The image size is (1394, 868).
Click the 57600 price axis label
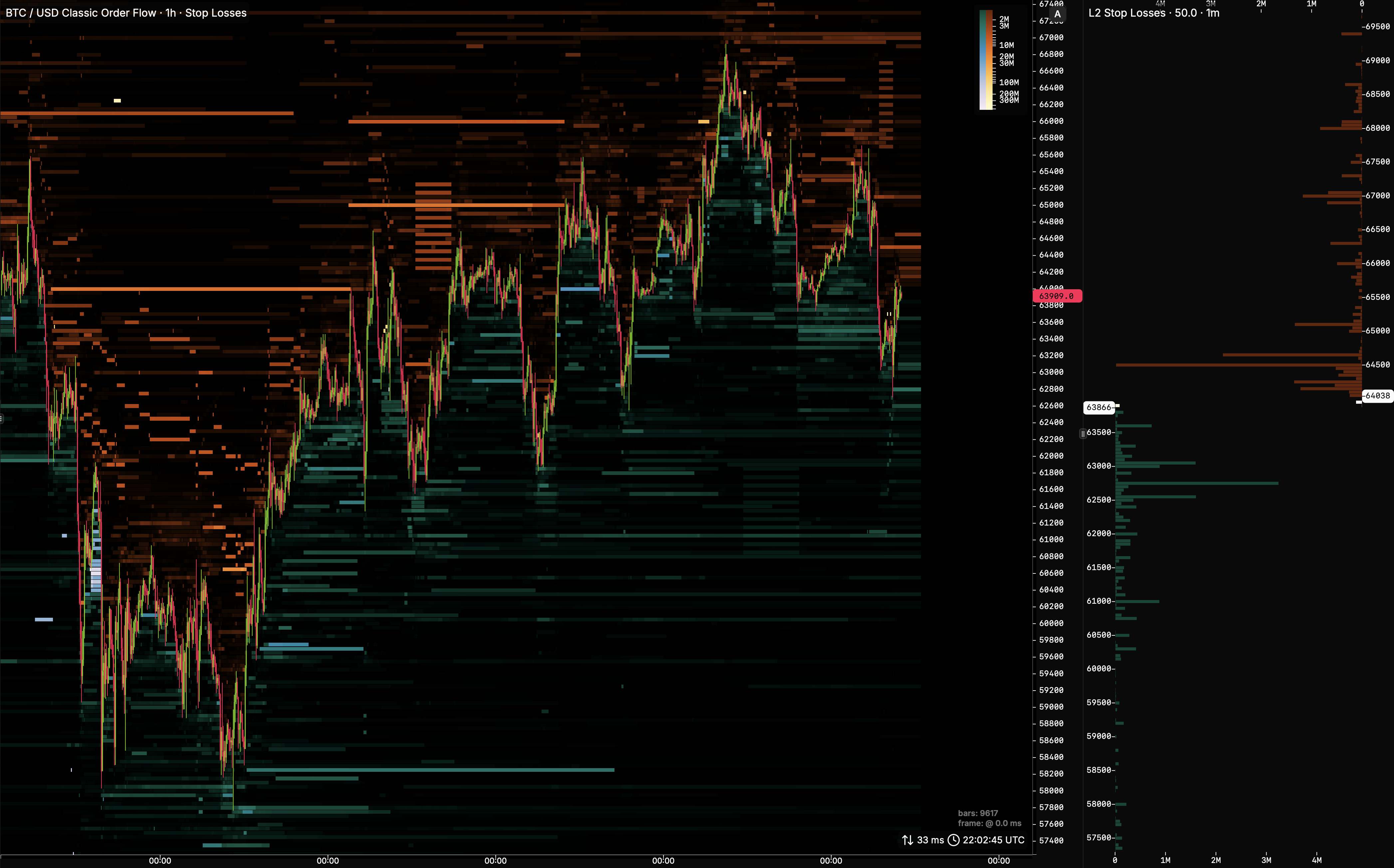1051,824
